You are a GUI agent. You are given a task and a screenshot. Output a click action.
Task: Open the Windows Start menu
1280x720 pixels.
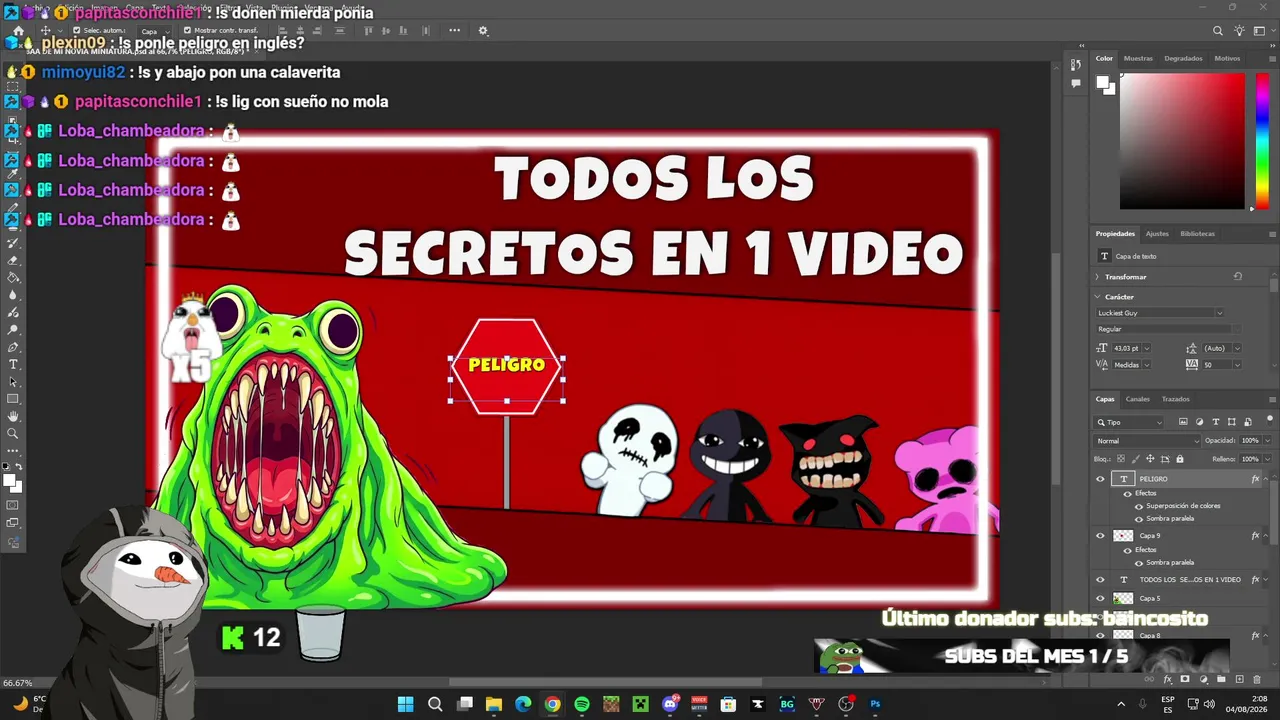[405, 704]
